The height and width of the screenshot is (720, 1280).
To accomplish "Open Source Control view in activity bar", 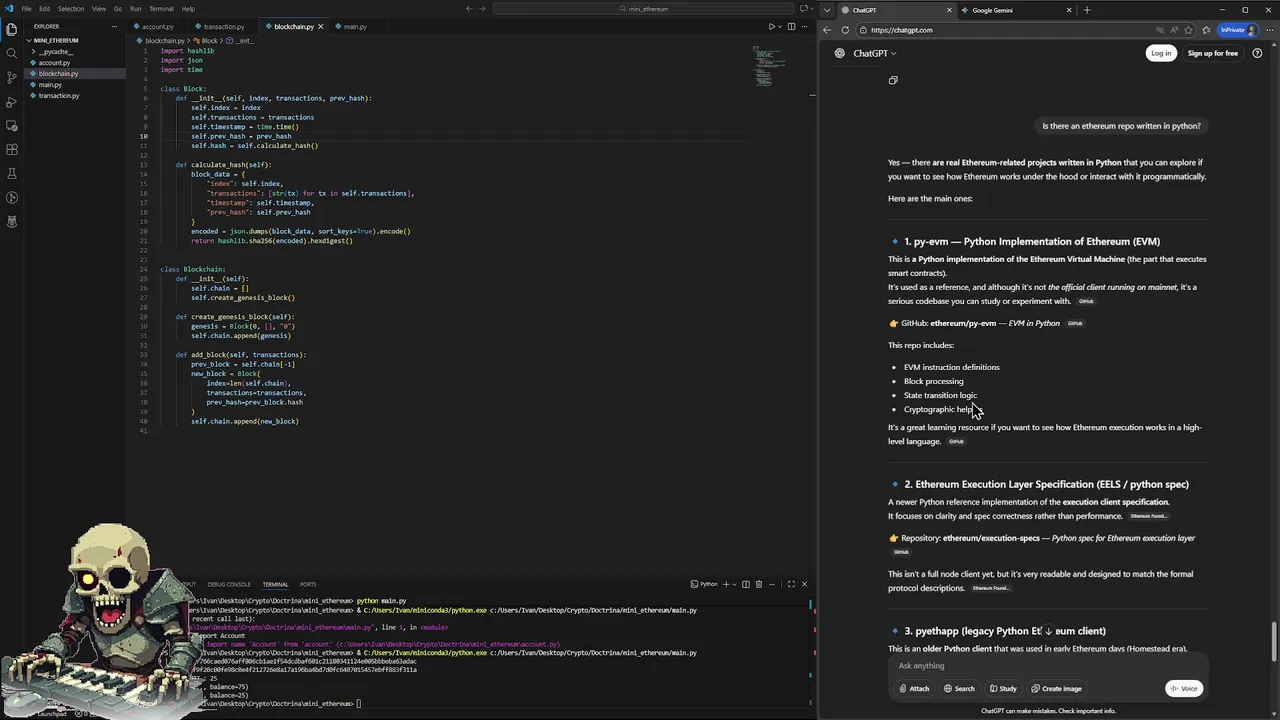I will [x=11, y=77].
